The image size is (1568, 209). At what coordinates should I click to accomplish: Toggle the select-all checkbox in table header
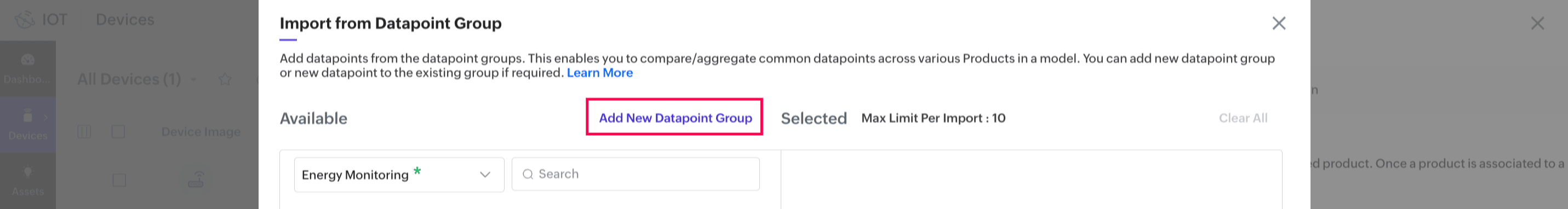click(118, 132)
